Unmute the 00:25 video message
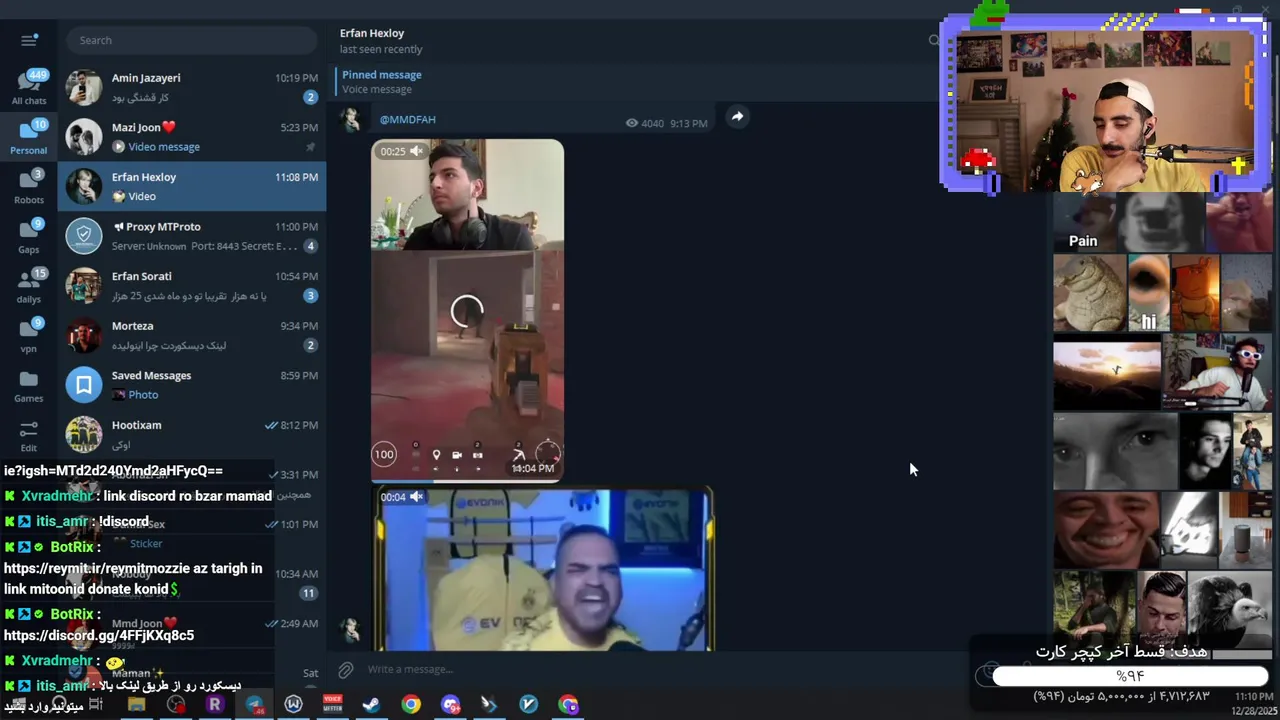Viewport: 1280px width, 720px height. [417, 151]
